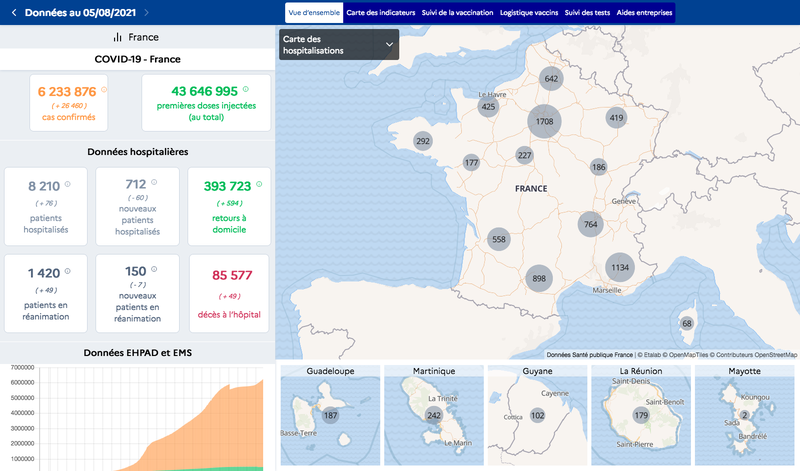Click info icon on retours à domicile card

point(259,184)
